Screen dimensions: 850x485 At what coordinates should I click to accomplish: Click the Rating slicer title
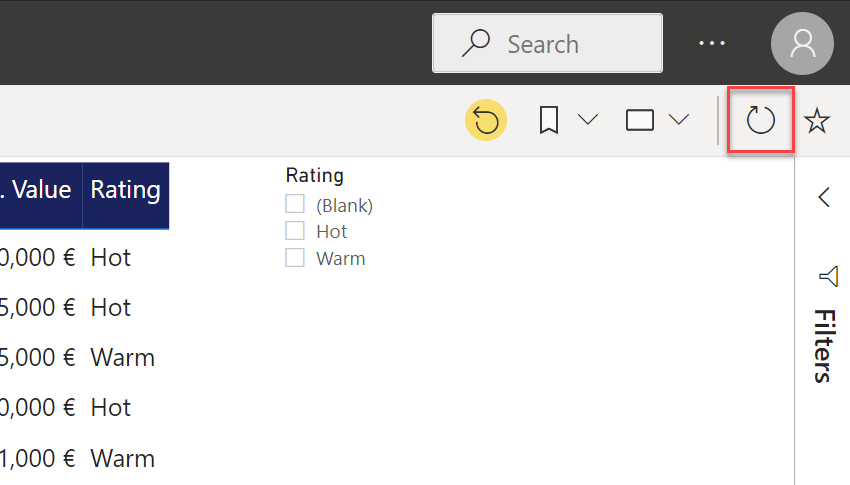tap(314, 175)
